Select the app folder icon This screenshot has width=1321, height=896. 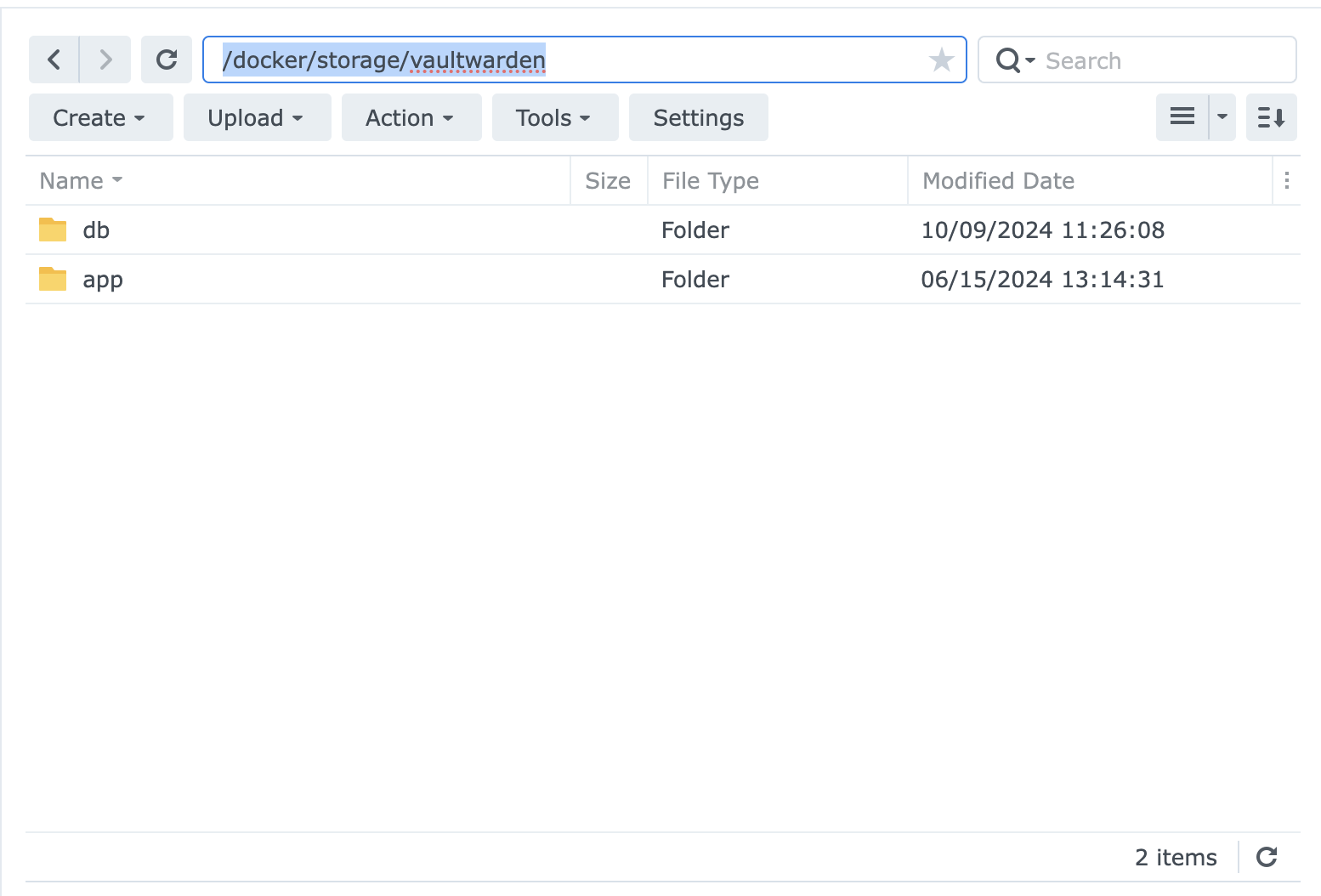point(53,279)
